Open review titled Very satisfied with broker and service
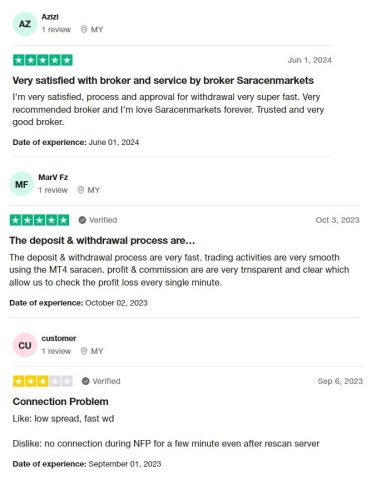 pos(163,80)
